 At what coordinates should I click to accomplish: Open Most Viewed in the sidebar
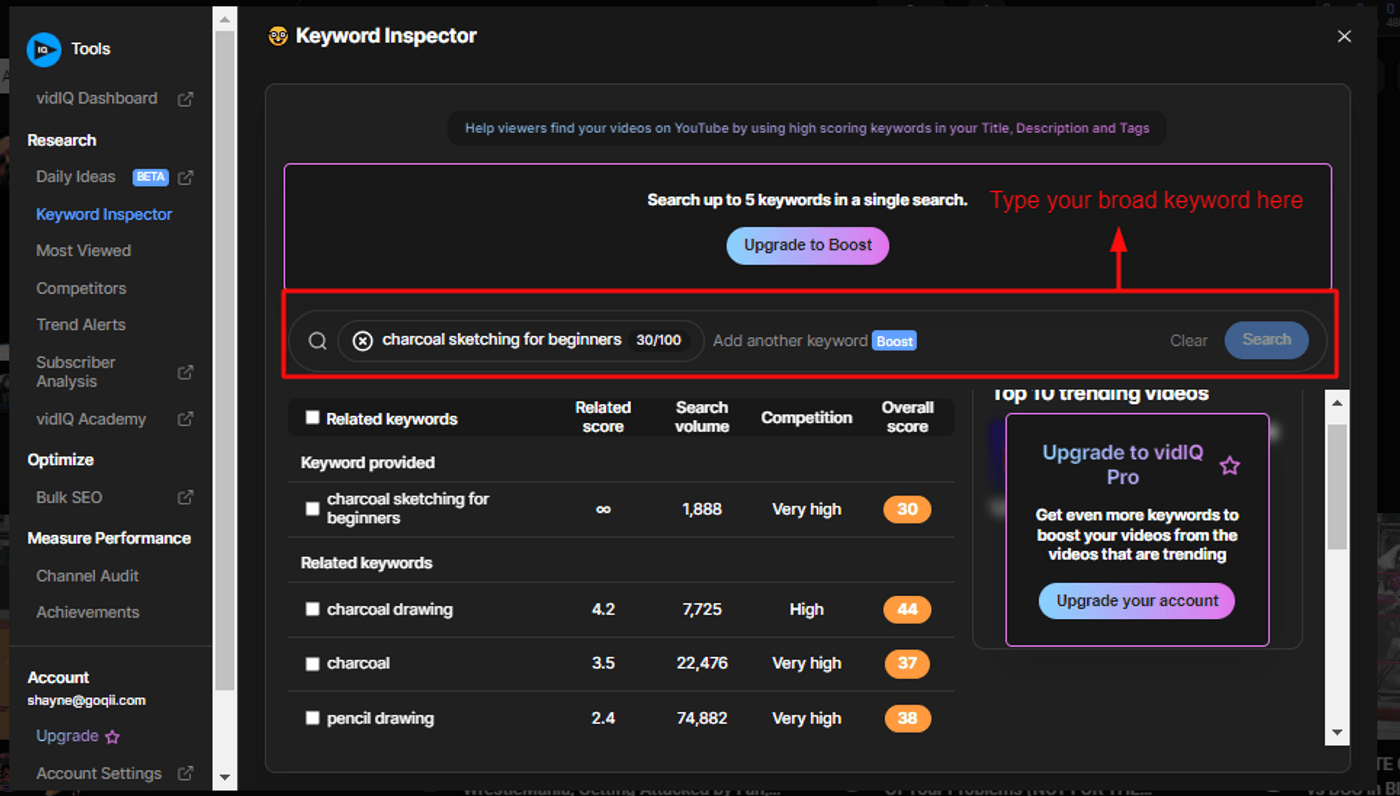83,251
